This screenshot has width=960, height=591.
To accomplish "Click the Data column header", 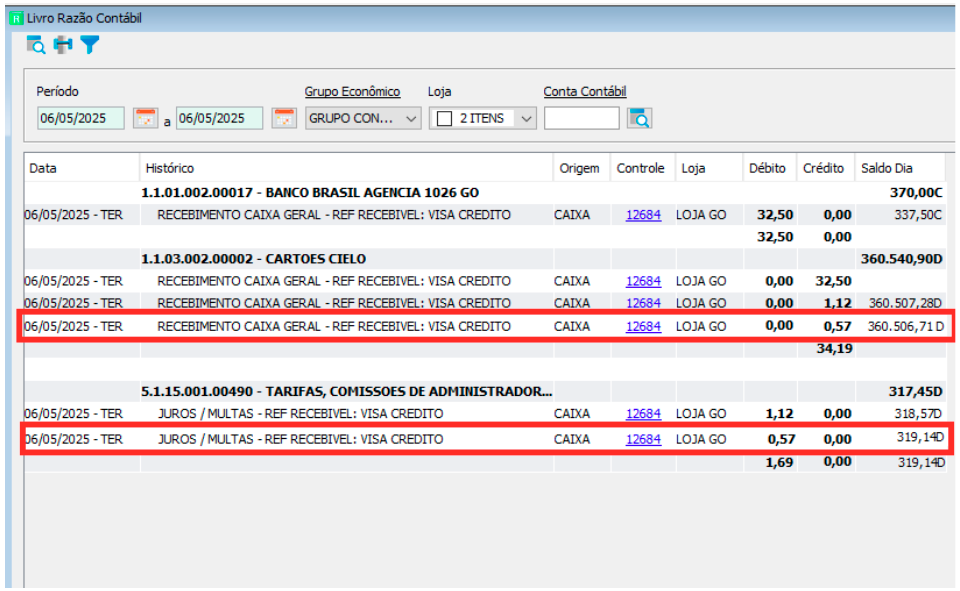I will click(82, 168).
